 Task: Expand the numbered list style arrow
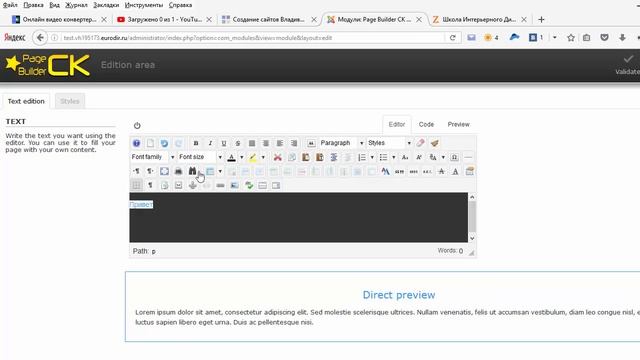[372, 157]
